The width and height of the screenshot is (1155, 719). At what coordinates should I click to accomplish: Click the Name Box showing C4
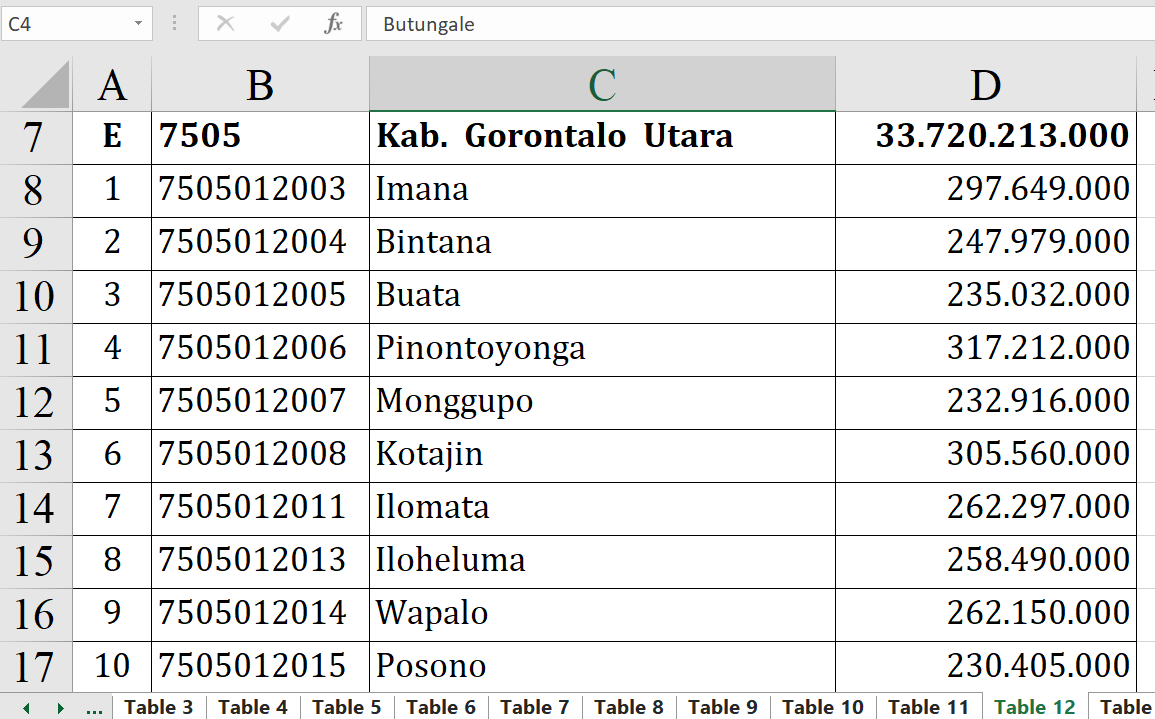[x=65, y=24]
